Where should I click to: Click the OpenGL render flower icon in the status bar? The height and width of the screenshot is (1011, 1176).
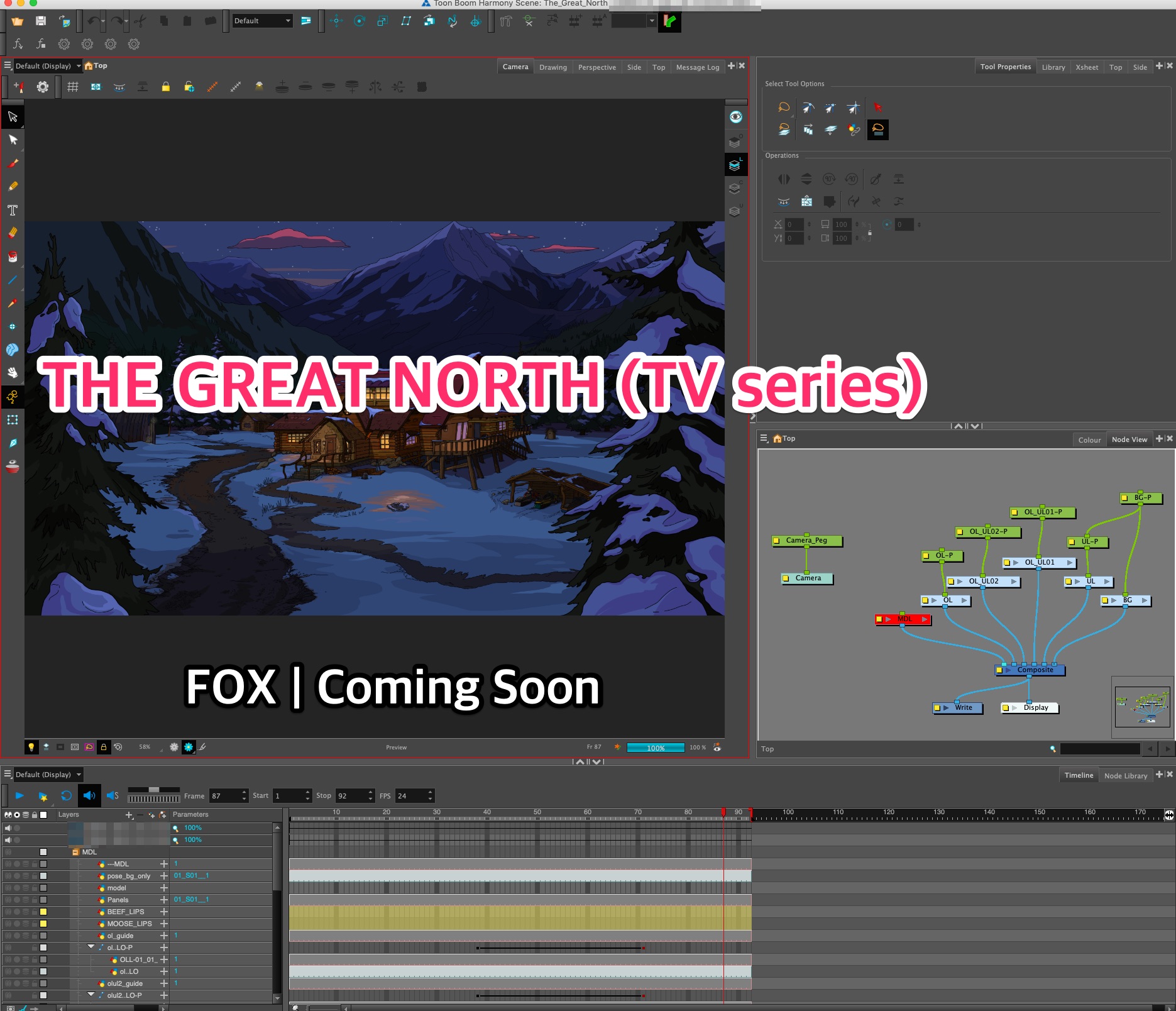click(174, 747)
